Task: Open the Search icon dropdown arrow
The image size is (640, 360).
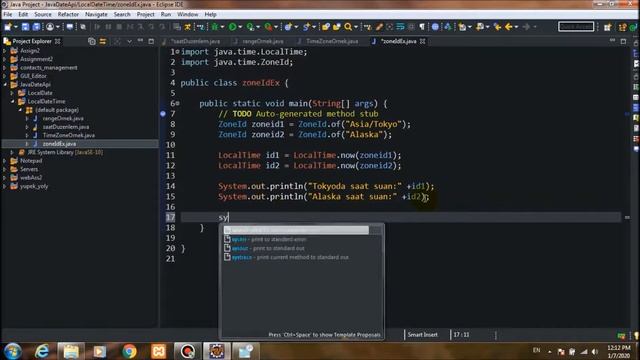Action: tap(356, 27)
